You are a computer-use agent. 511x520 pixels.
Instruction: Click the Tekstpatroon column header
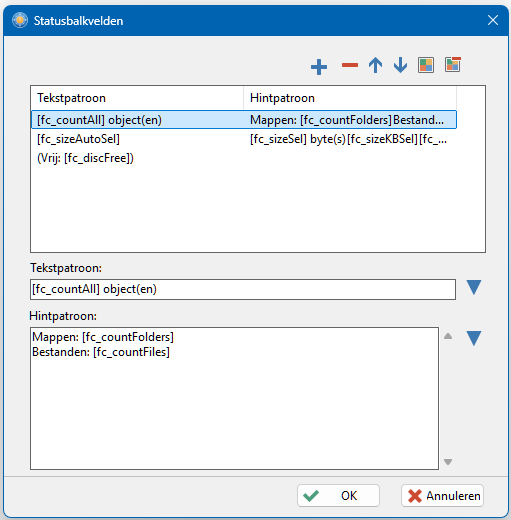(x=137, y=98)
